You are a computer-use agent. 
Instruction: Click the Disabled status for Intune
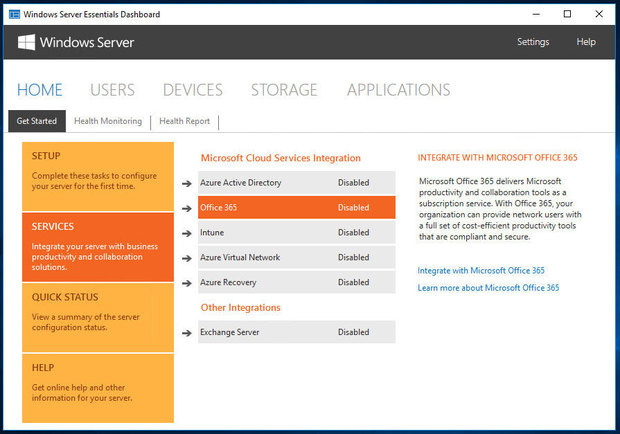[x=353, y=232]
